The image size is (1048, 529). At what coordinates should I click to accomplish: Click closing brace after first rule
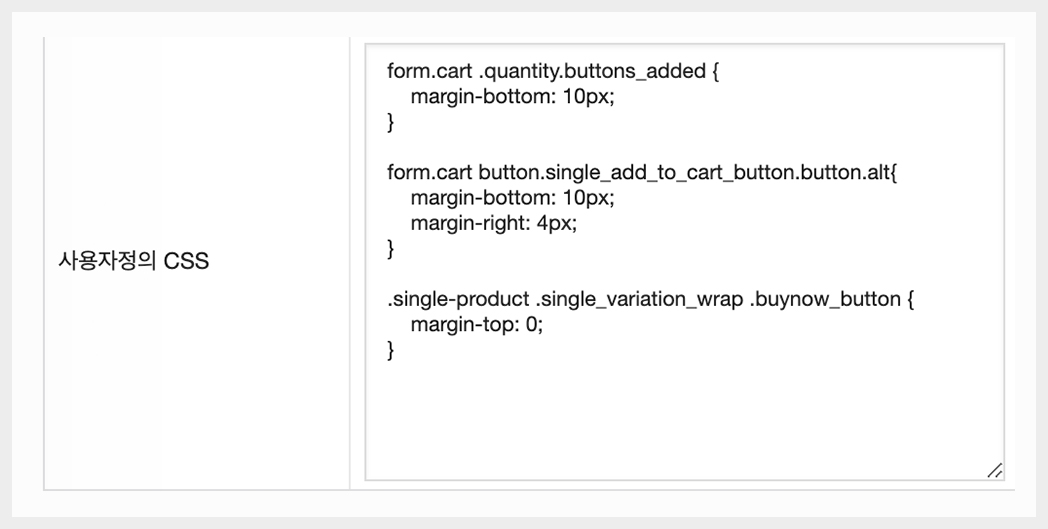tap(391, 123)
